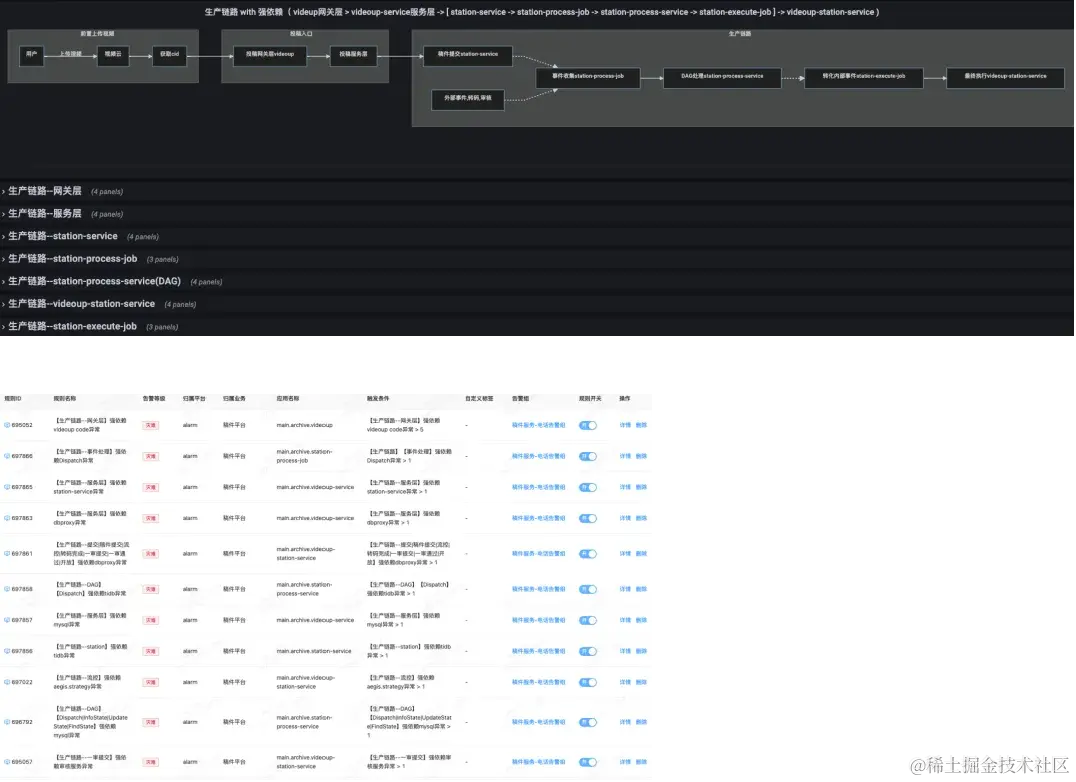This screenshot has width=1076, height=782.
Task: Select the videoup-station-service diagram node
Action: click(1005, 77)
